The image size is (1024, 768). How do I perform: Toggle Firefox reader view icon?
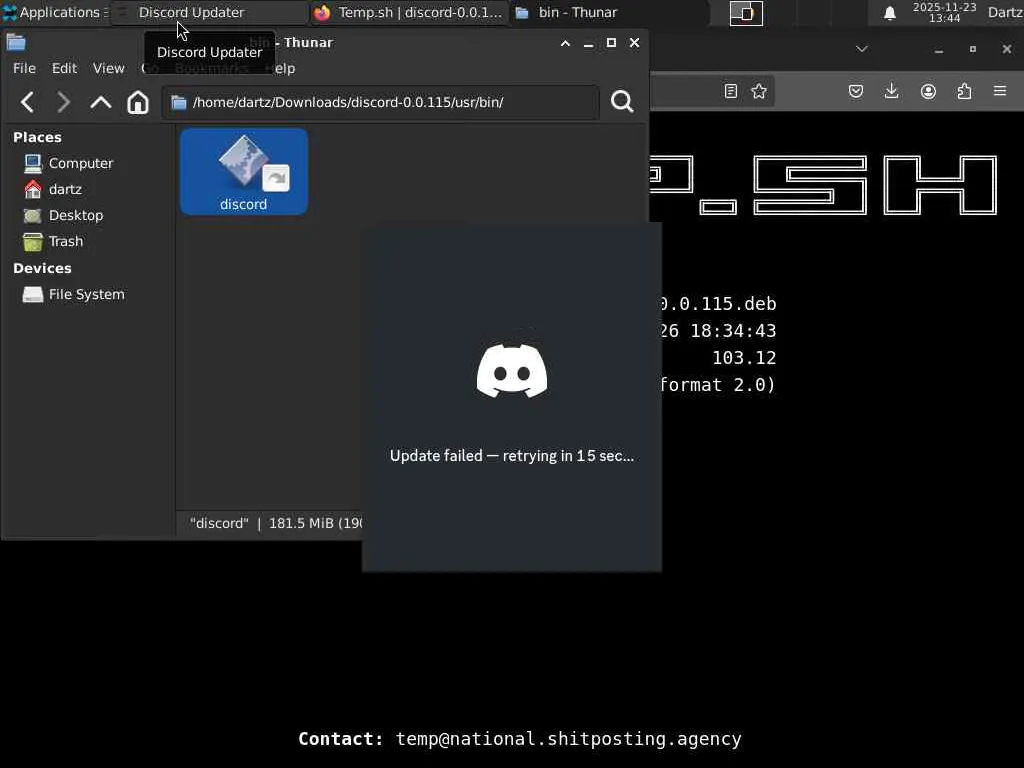click(731, 91)
